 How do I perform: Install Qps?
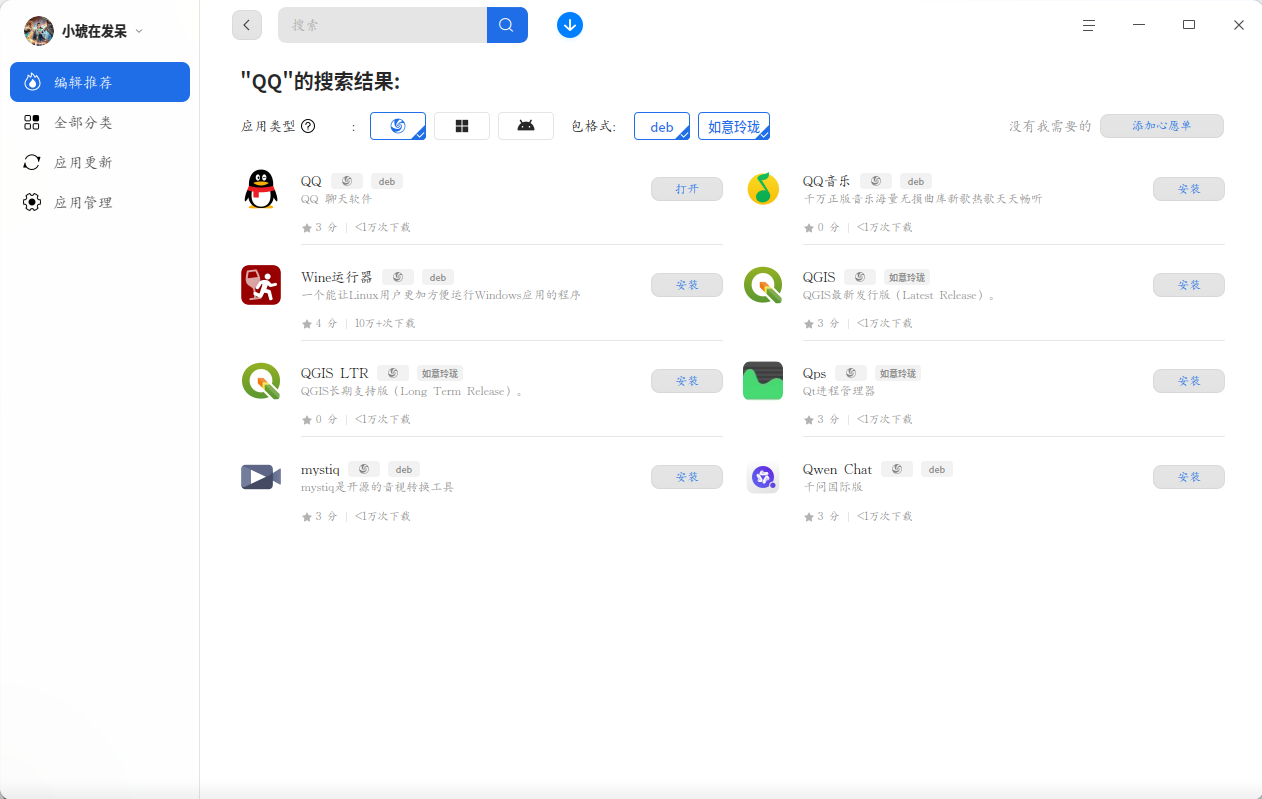coord(1189,381)
